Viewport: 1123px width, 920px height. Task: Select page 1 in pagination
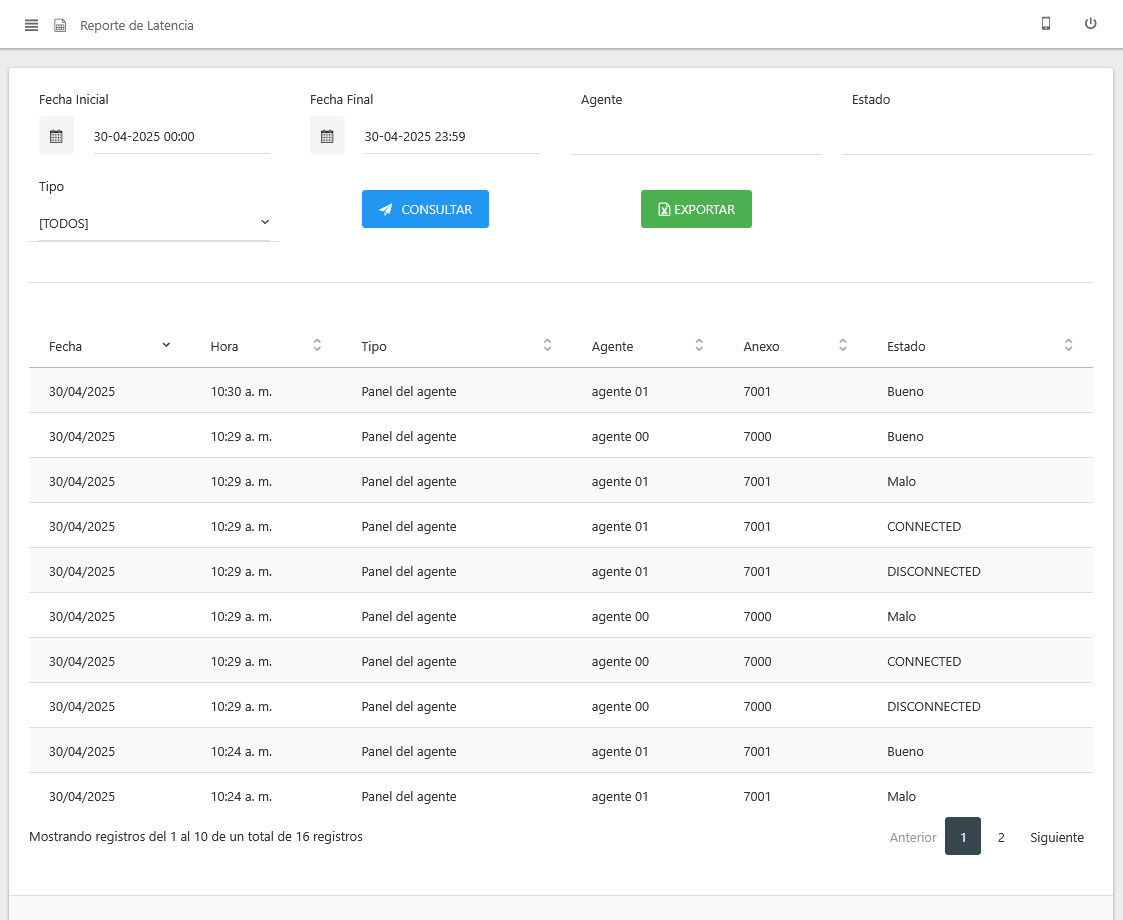[x=963, y=836]
